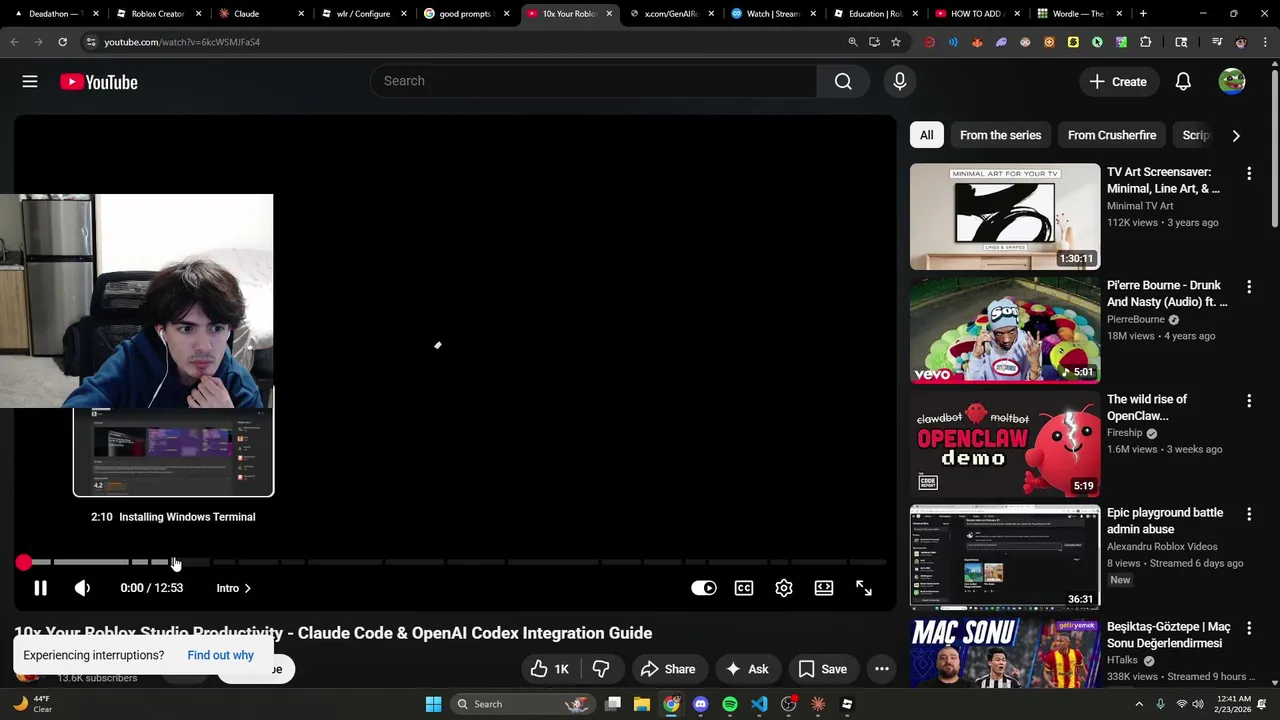Go to the YouTube home logo
The image size is (1280, 720).
pos(98,82)
